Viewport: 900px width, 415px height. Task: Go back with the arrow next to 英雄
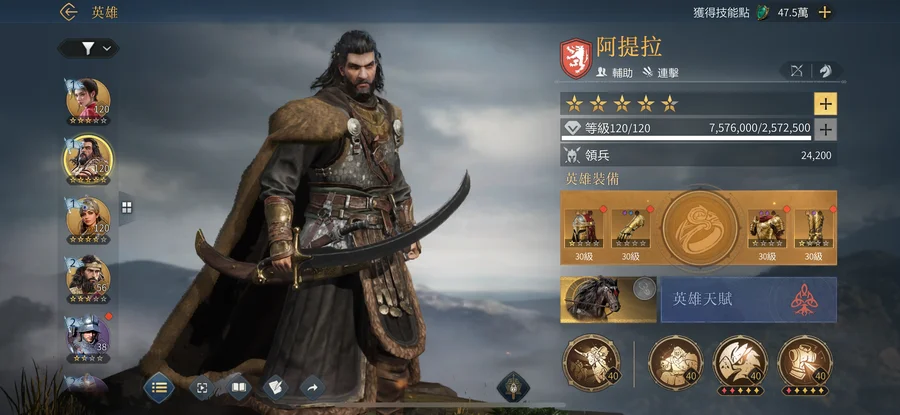tap(68, 12)
